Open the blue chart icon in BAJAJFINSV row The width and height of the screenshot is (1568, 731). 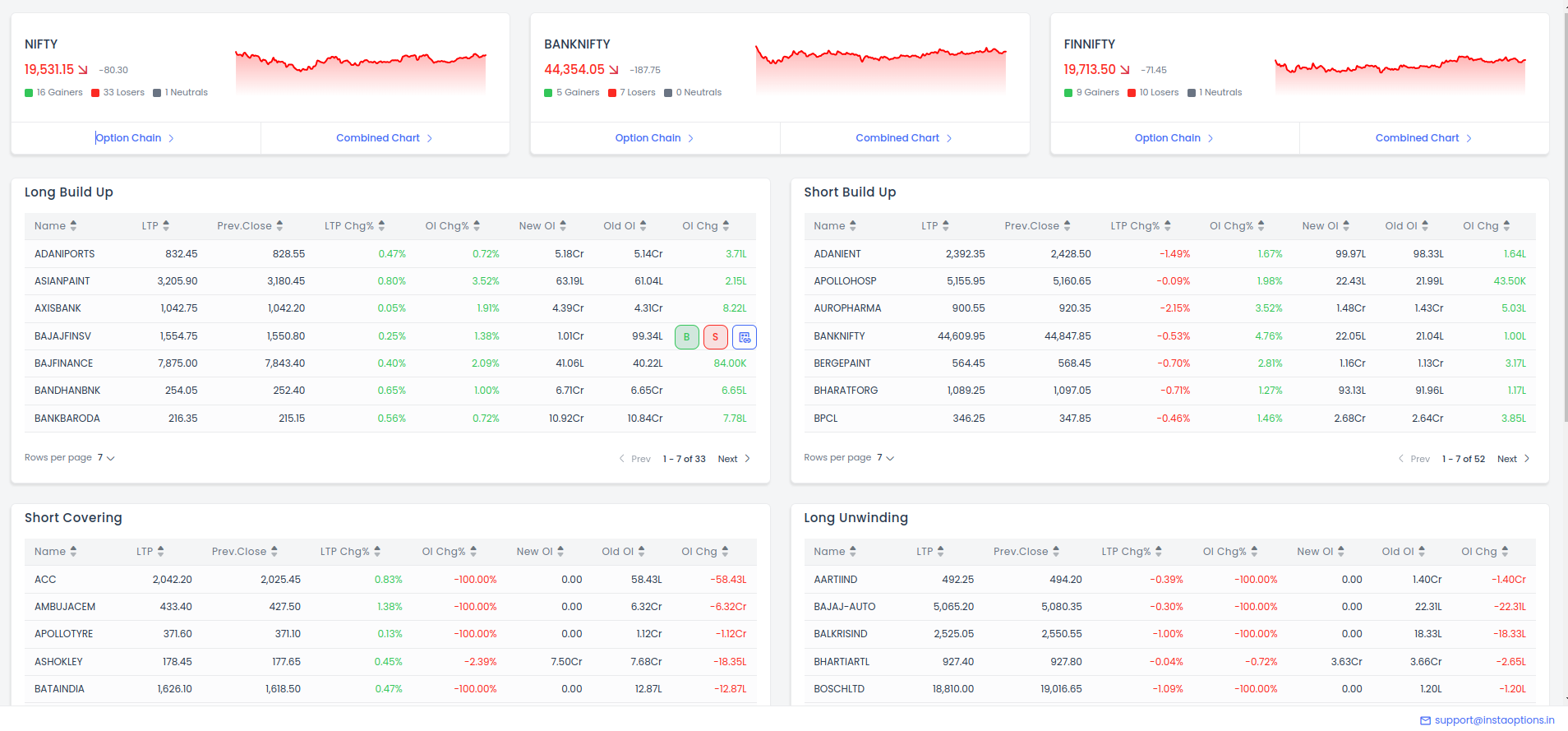[x=745, y=337]
